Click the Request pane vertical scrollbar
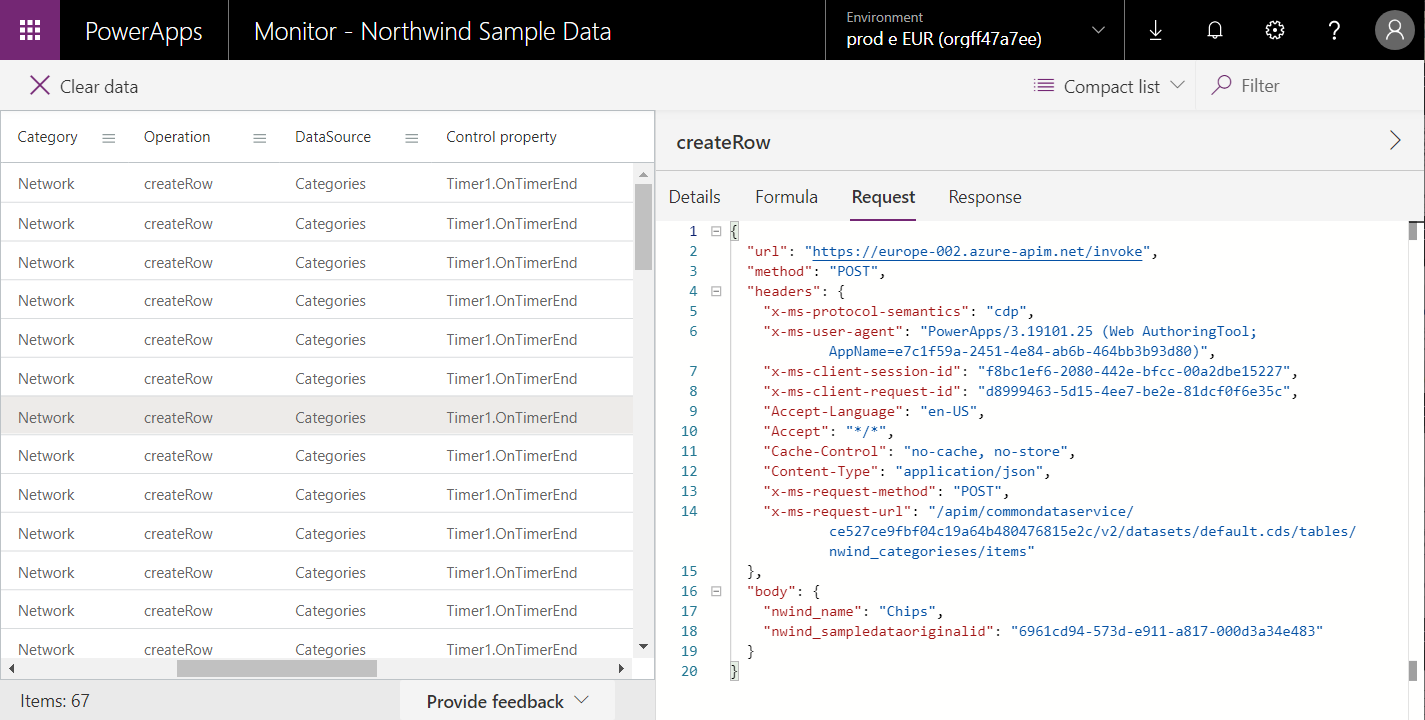The image size is (1425, 720). pos(1413,232)
